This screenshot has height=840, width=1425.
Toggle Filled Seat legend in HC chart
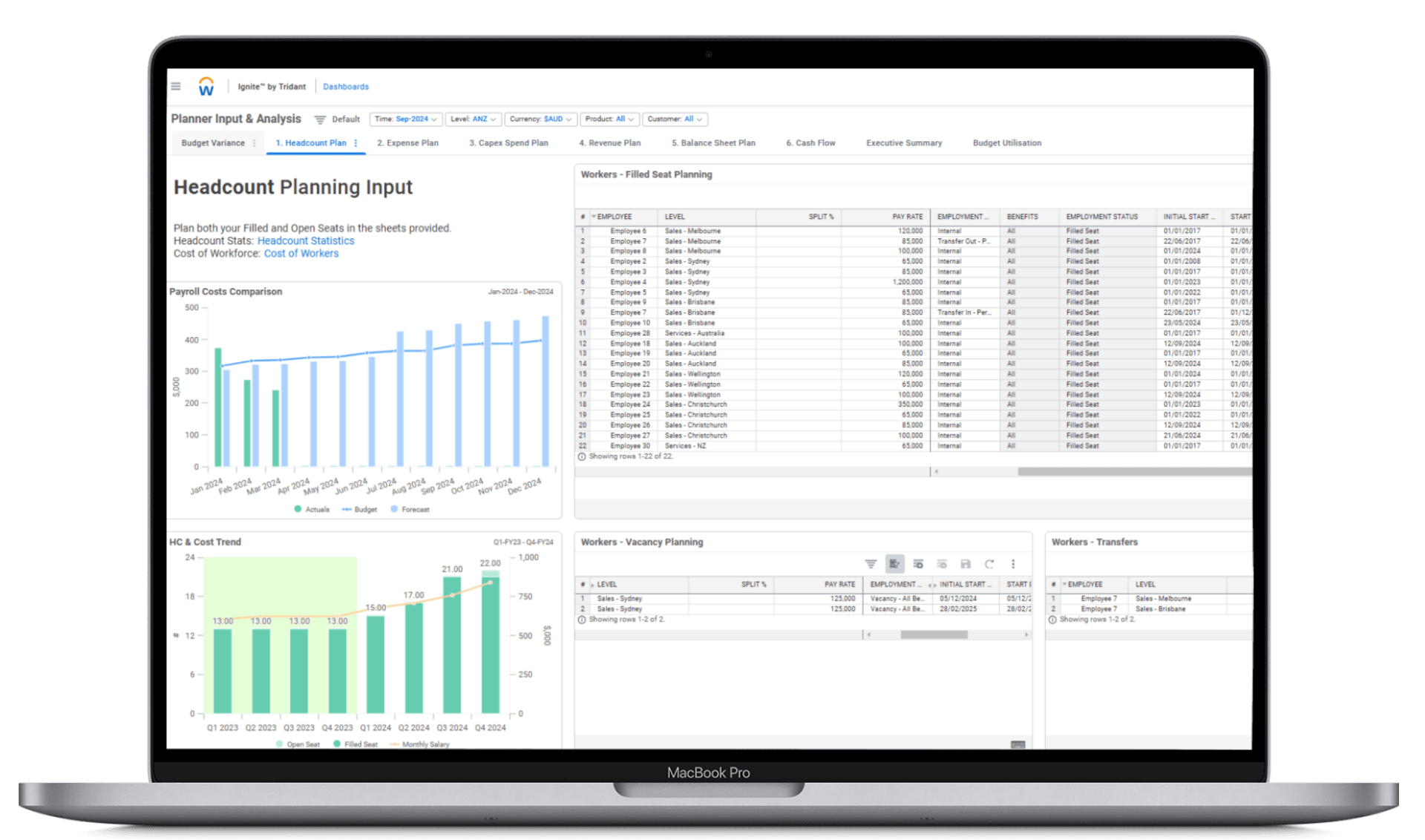tap(356, 744)
